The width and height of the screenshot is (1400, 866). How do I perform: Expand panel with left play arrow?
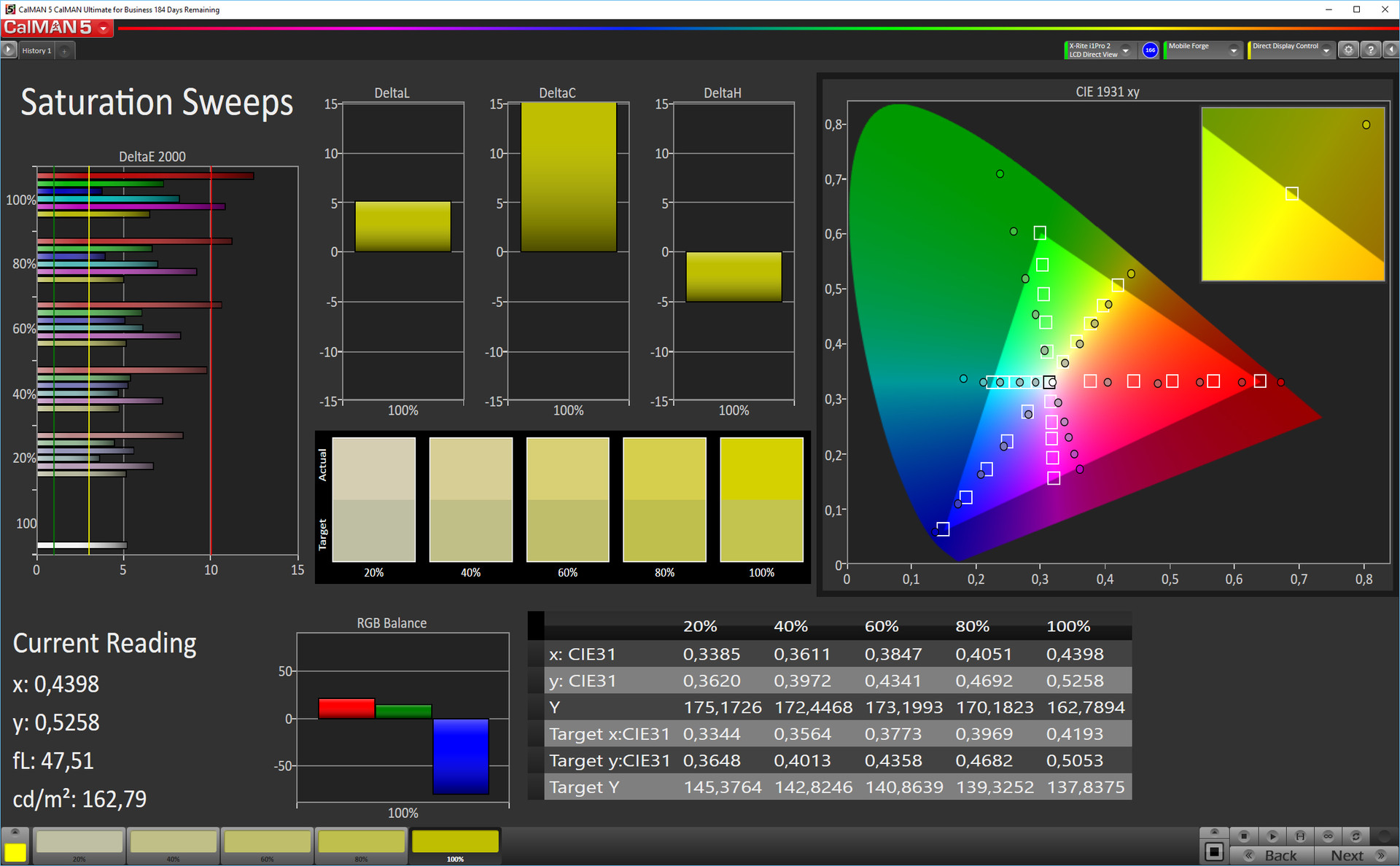(x=9, y=50)
